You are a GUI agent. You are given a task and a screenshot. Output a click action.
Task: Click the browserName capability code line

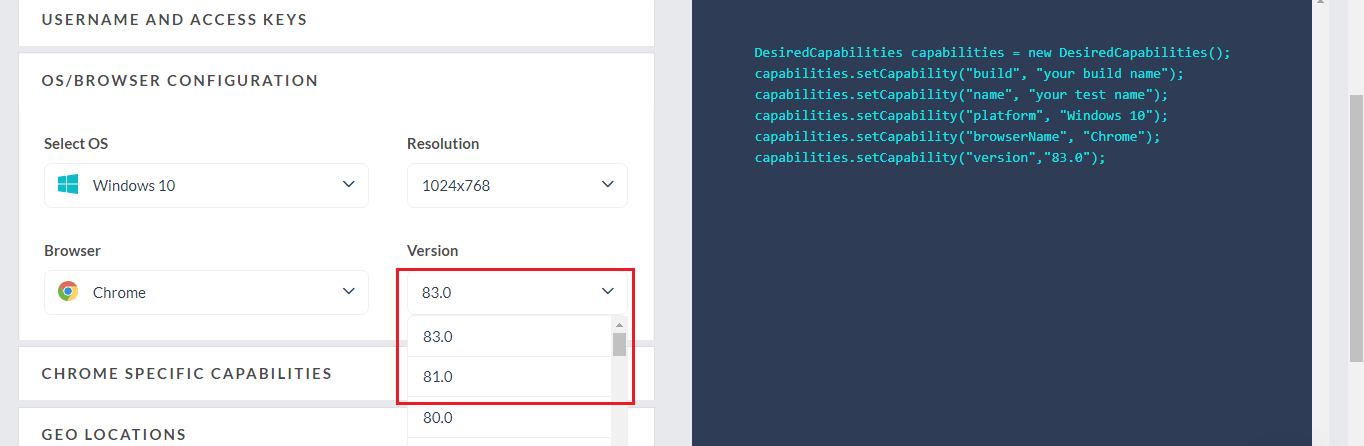(x=957, y=137)
